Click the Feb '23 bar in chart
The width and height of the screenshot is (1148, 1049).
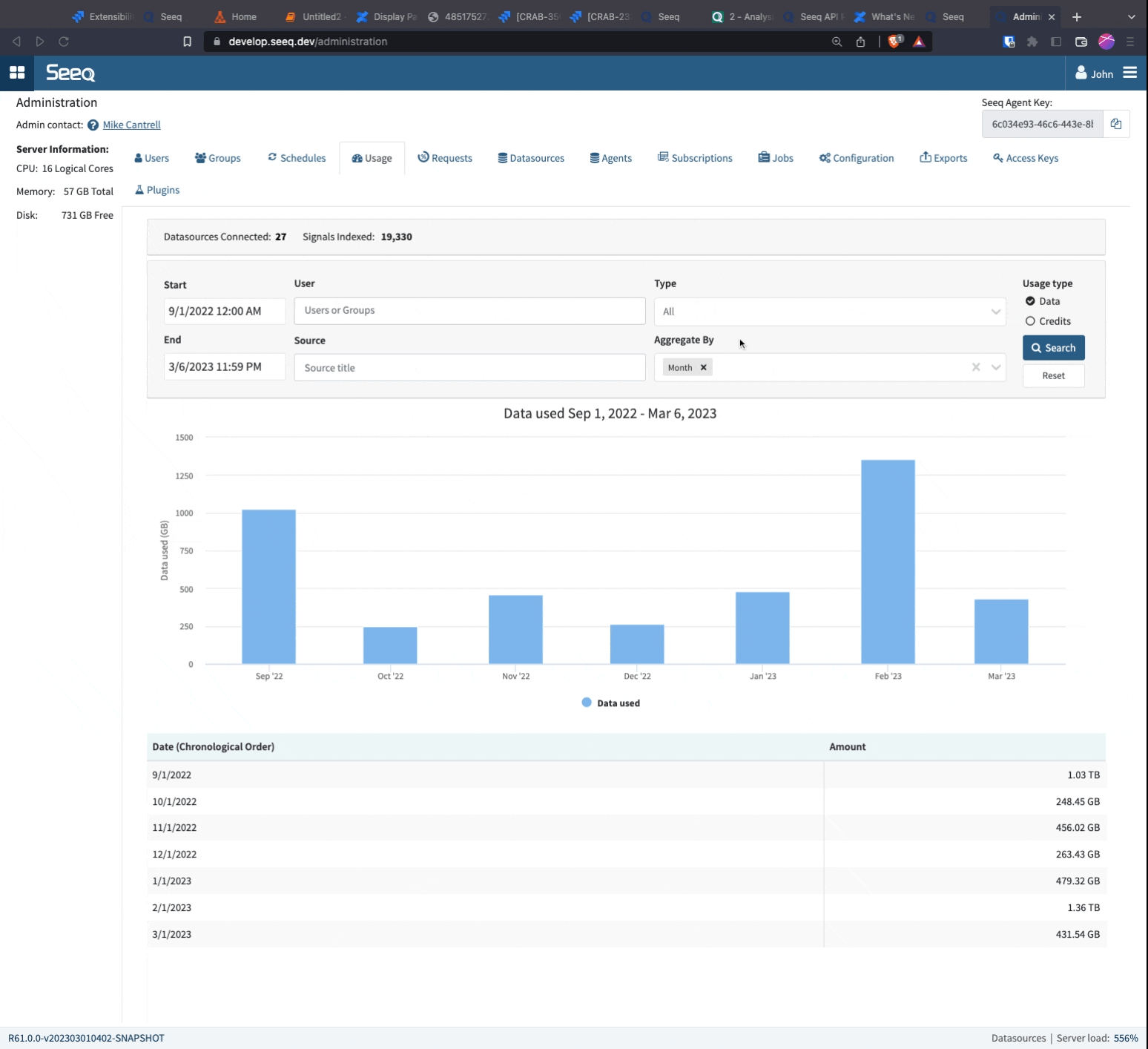(x=888, y=562)
